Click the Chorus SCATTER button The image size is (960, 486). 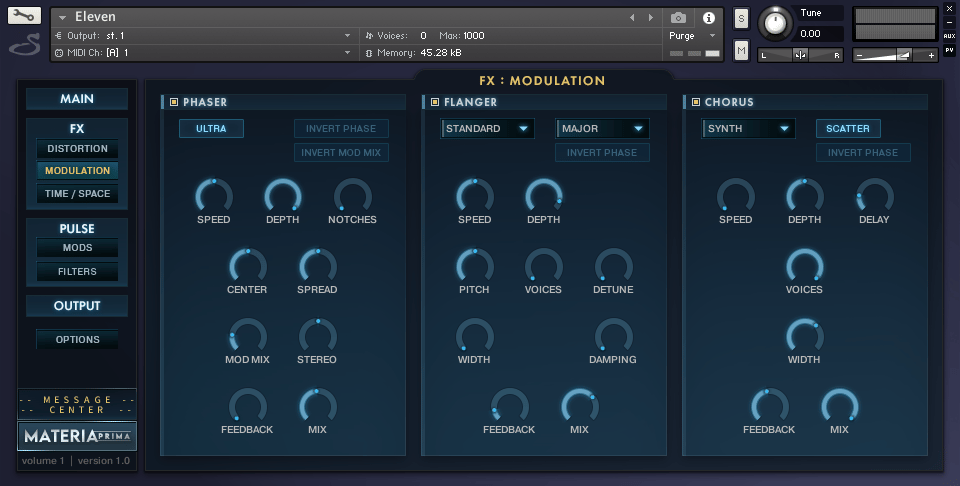(x=847, y=128)
